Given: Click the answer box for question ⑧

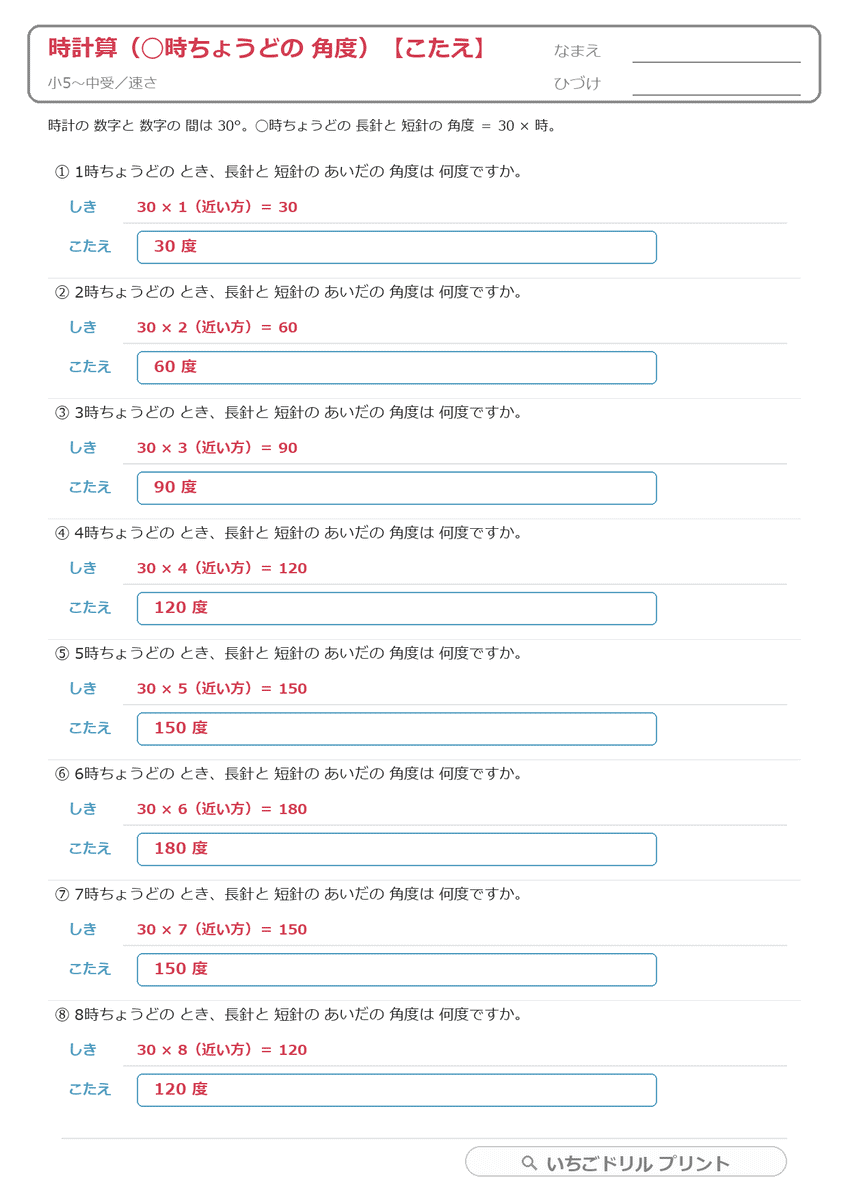Looking at the screenshot, I should [x=397, y=1090].
